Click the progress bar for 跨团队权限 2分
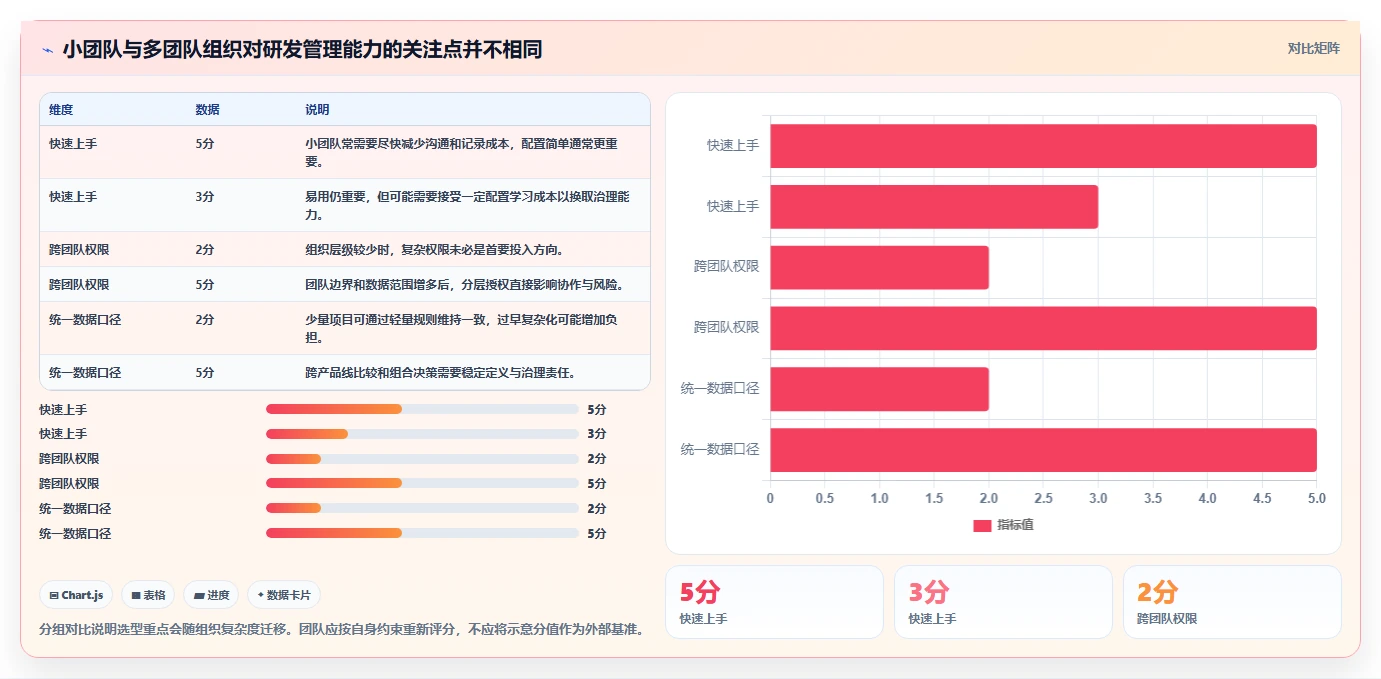 (x=422, y=459)
